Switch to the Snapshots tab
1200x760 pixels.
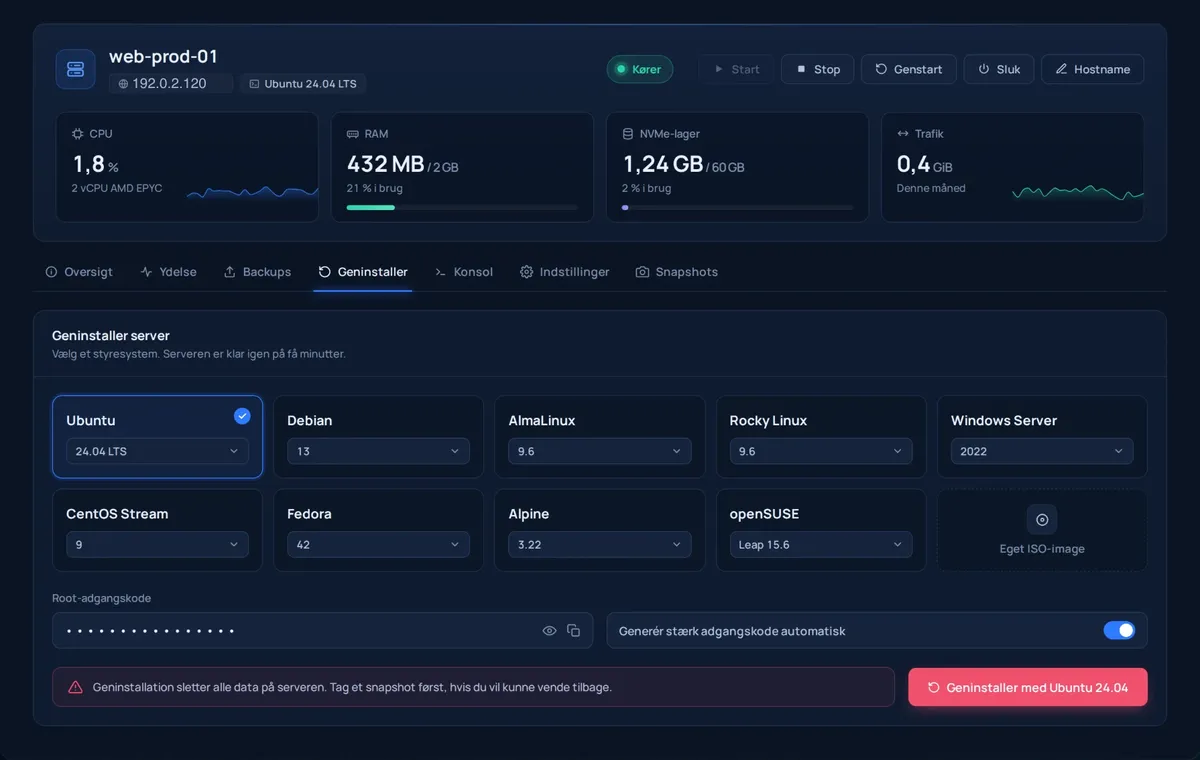pyautogui.click(x=677, y=272)
